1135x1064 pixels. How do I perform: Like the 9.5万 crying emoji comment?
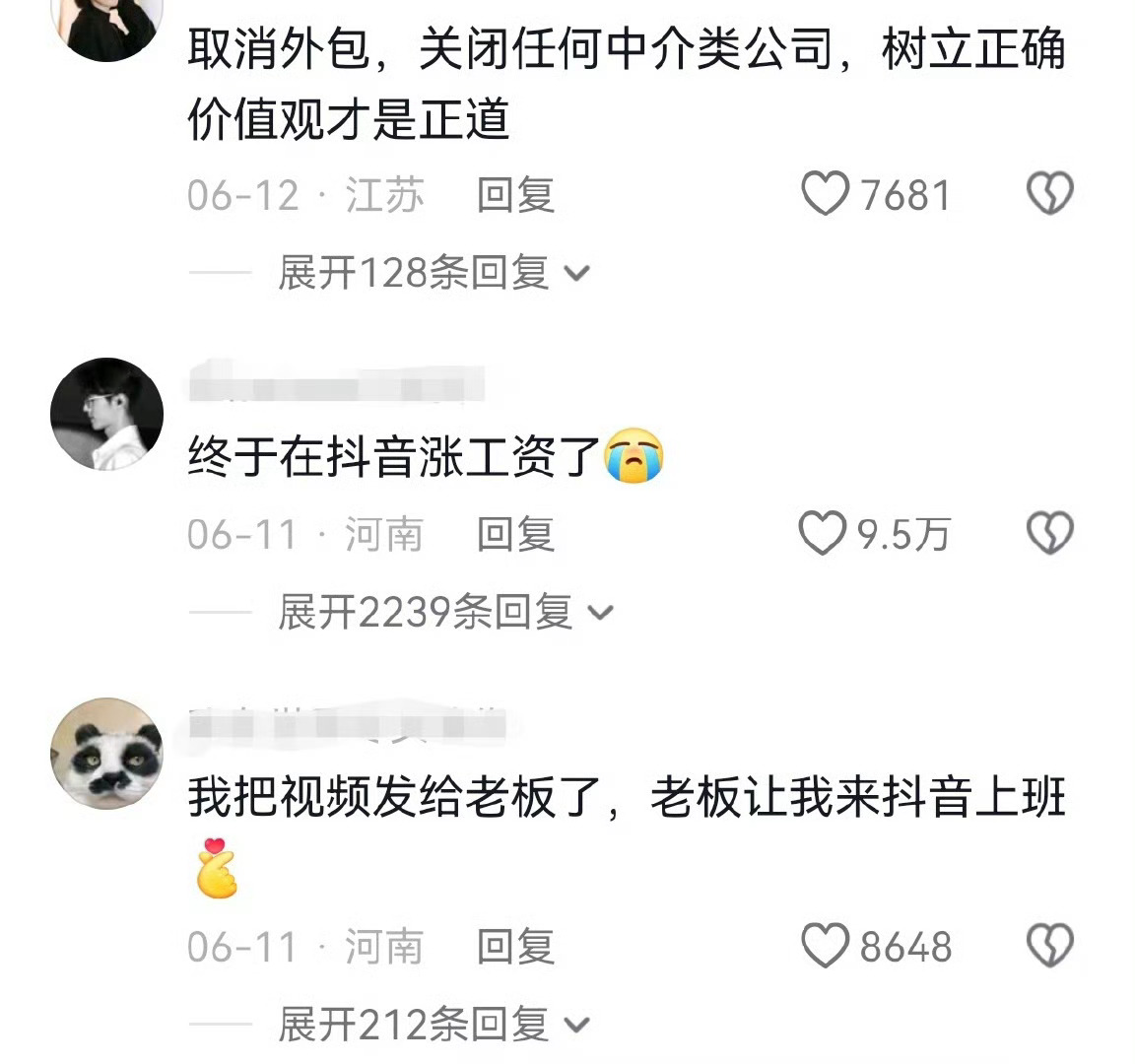click(x=823, y=533)
